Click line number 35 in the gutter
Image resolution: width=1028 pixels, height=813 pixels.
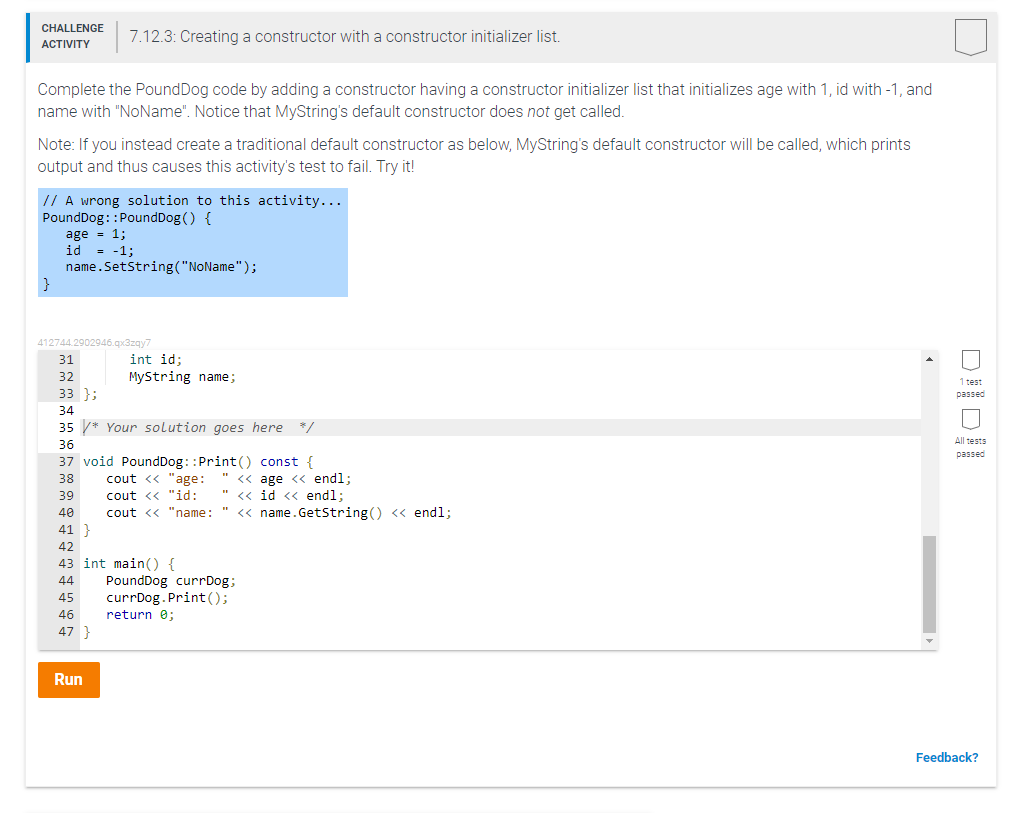click(x=66, y=427)
